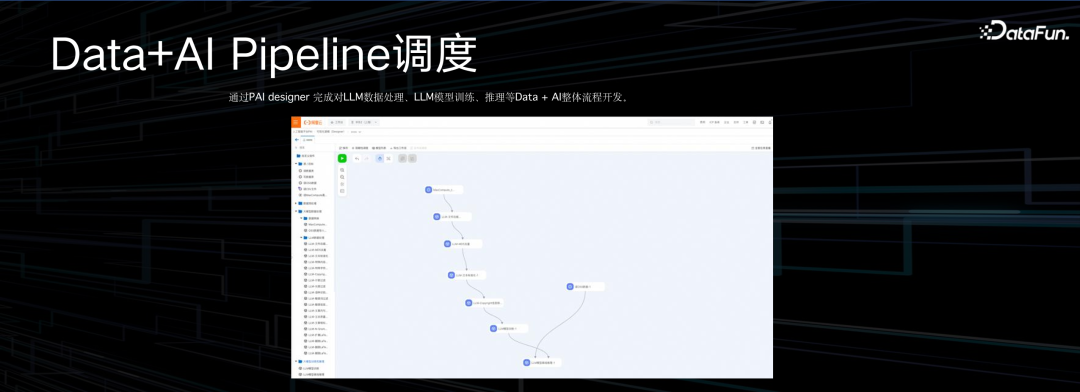
Task: Click the green Run pipeline button
Action: [342, 158]
